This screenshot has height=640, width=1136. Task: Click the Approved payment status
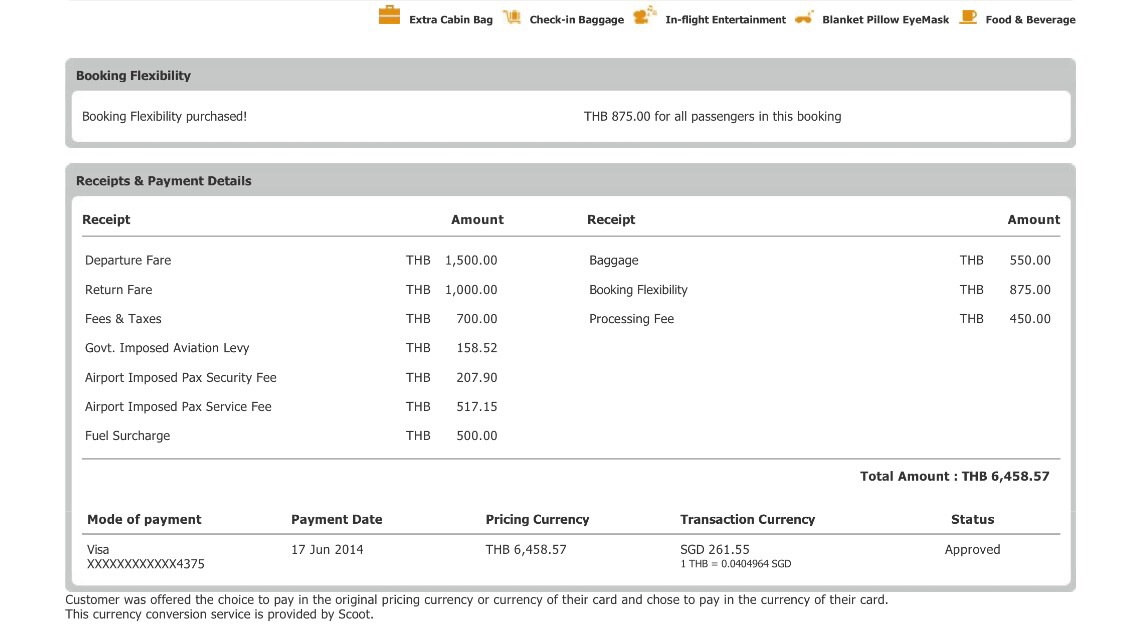pos(972,550)
